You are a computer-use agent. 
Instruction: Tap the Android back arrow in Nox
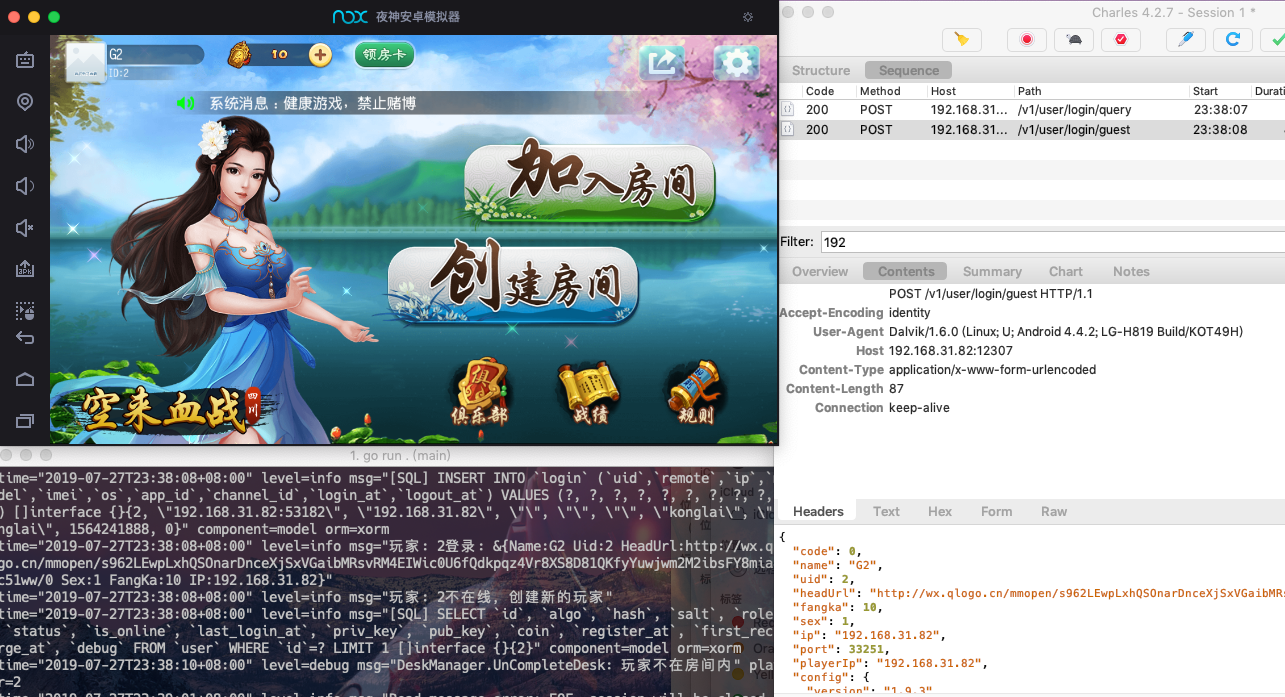click(25, 338)
